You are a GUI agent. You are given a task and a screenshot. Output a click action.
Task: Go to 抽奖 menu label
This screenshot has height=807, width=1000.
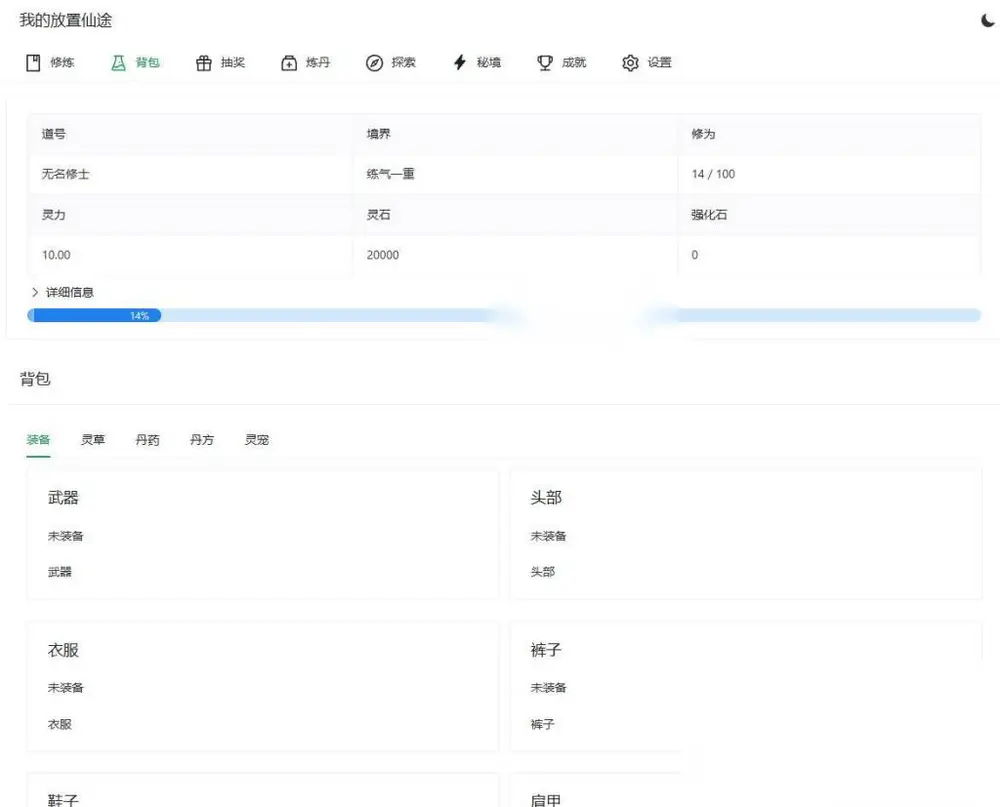coord(233,63)
